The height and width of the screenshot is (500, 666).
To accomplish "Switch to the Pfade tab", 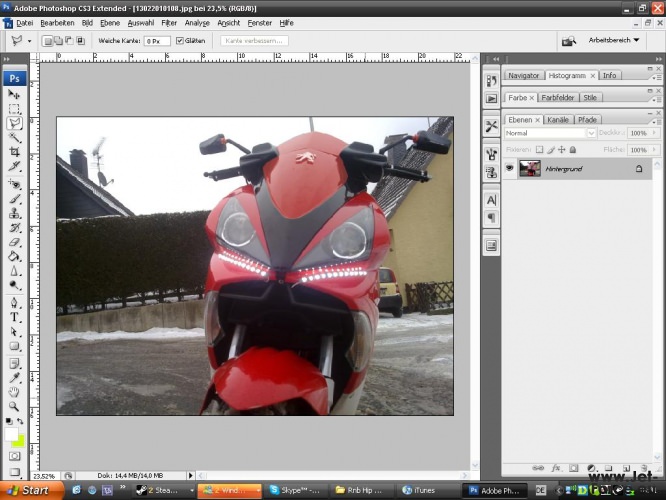I will (x=587, y=120).
